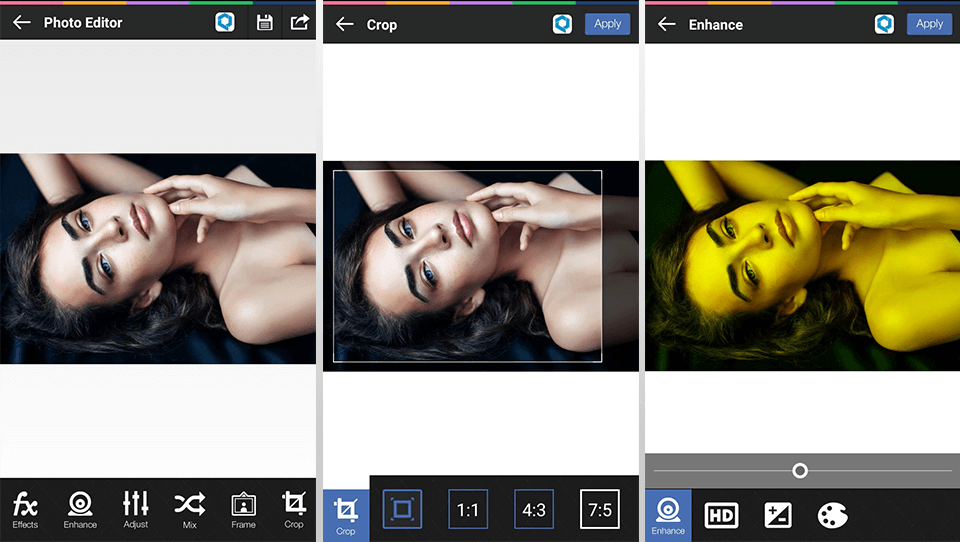Open the Frame tool
The image size is (960, 542).
[244, 510]
